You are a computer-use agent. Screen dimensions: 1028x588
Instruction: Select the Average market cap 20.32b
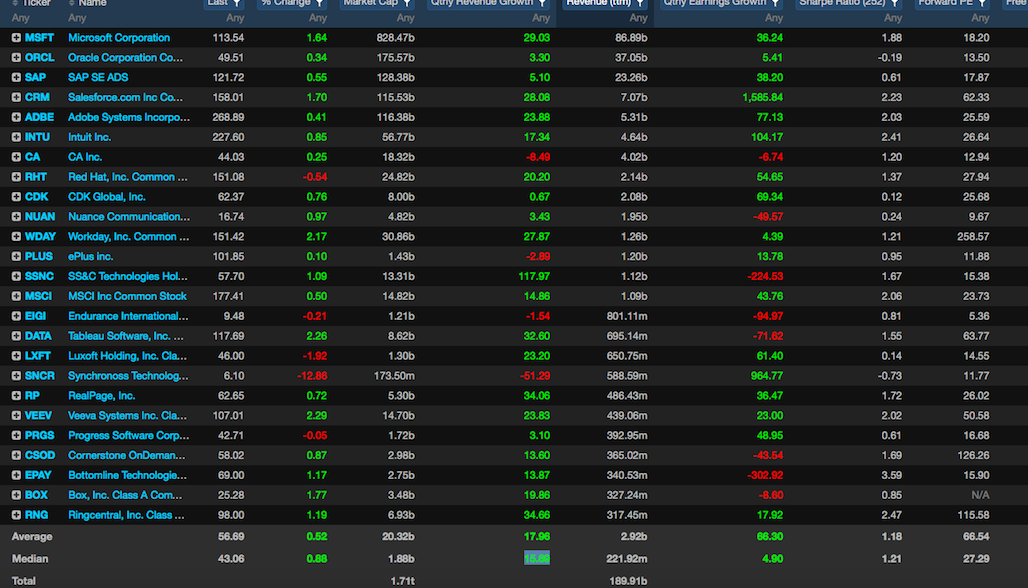coord(398,537)
